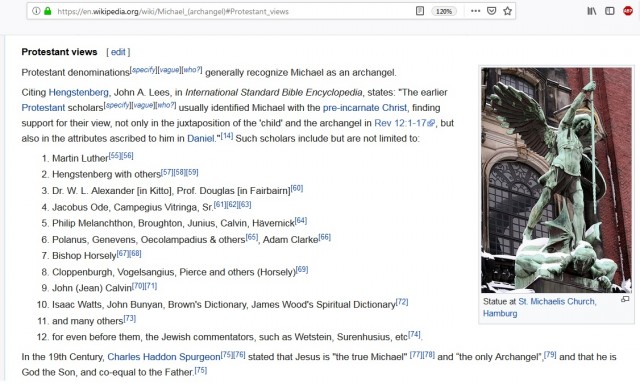The width and height of the screenshot is (640, 384).
Task: Open reference [72] after Spiritual Dictionary
Action: tap(402, 302)
